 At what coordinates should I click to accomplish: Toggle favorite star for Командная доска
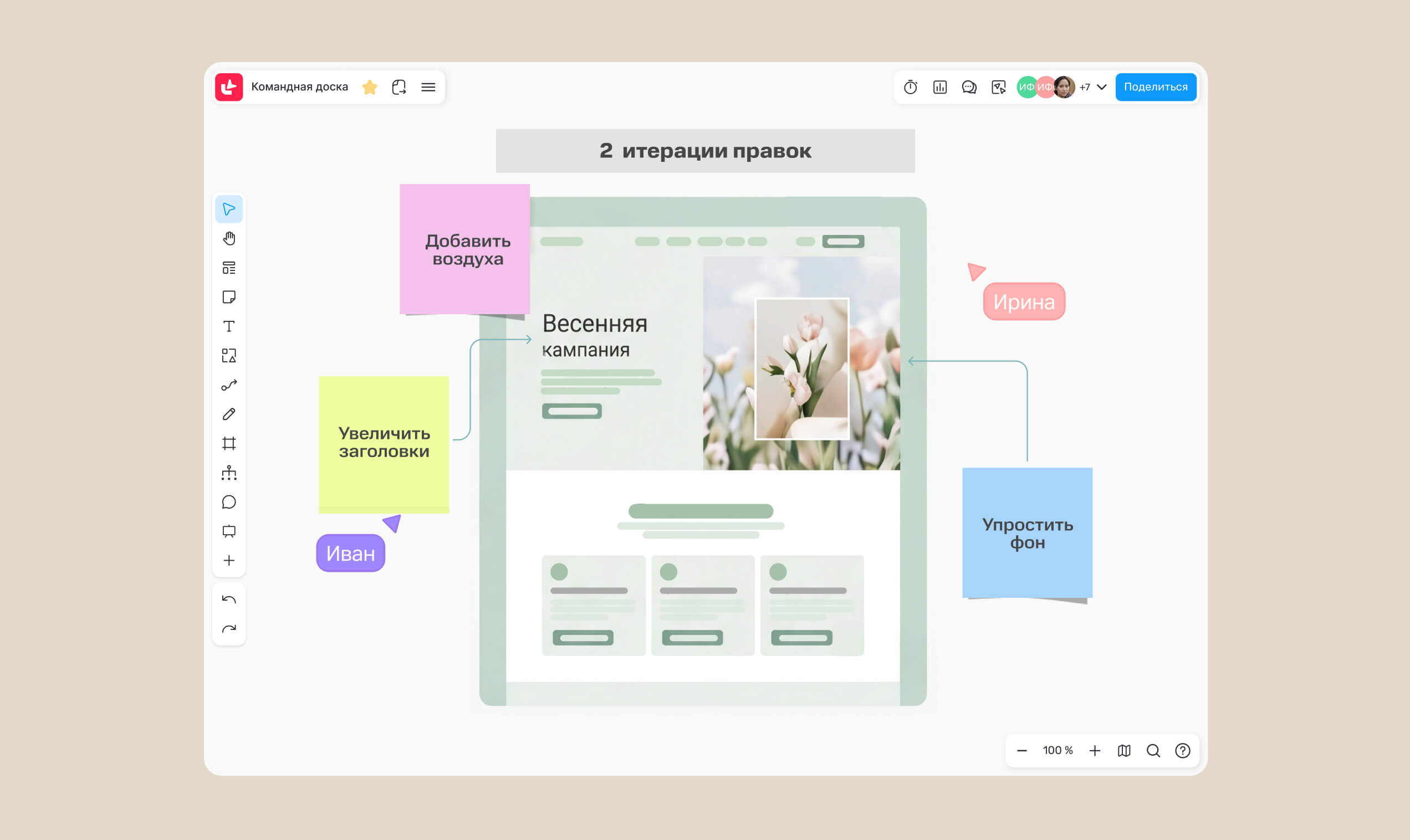click(370, 87)
